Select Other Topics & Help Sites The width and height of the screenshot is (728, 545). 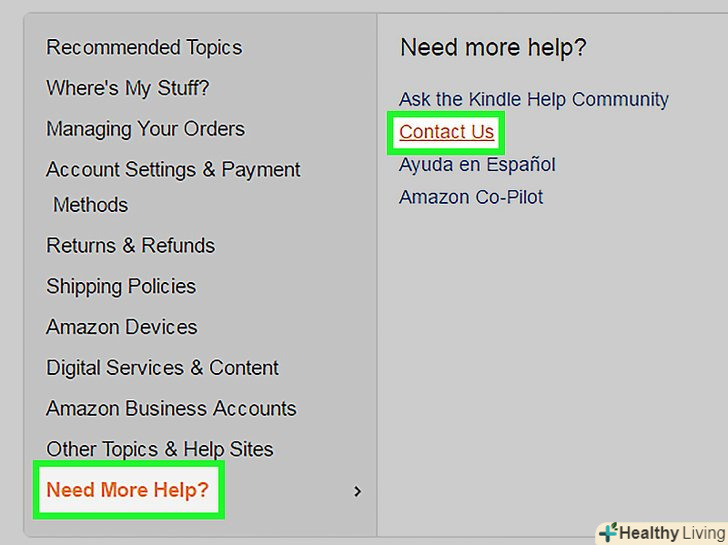[x=159, y=450]
